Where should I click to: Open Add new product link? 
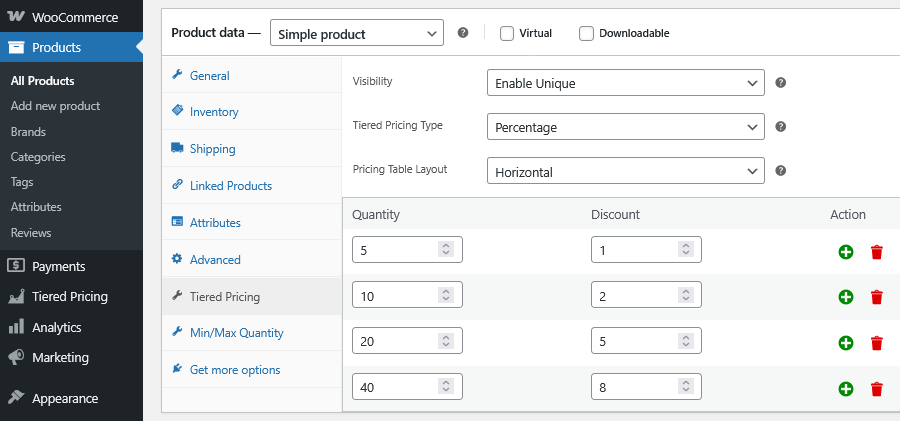(55, 106)
